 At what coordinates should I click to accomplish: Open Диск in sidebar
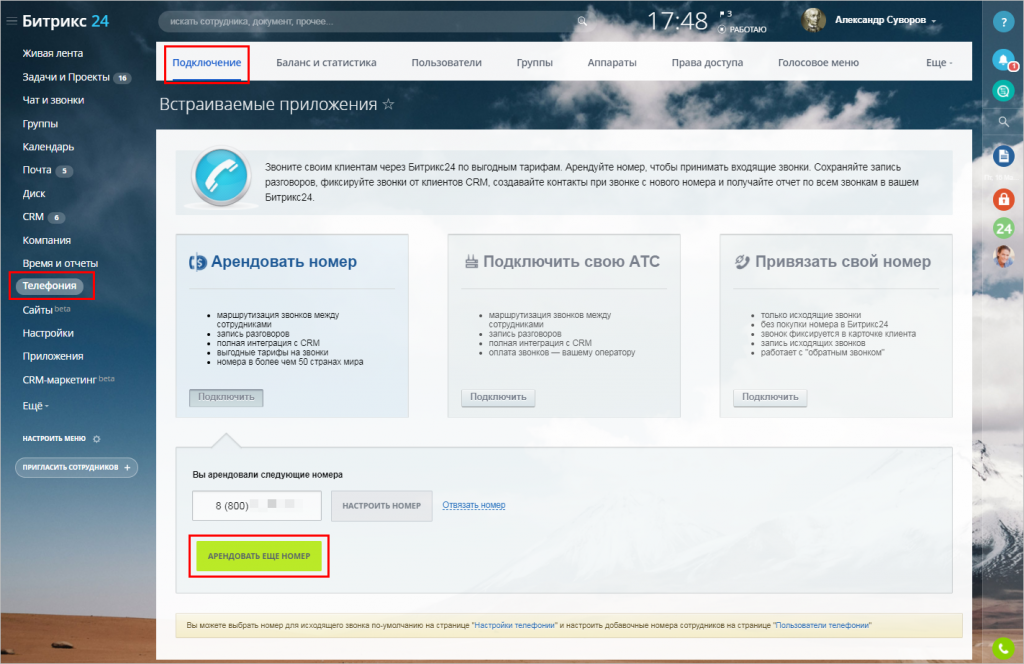tap(33, 193)
